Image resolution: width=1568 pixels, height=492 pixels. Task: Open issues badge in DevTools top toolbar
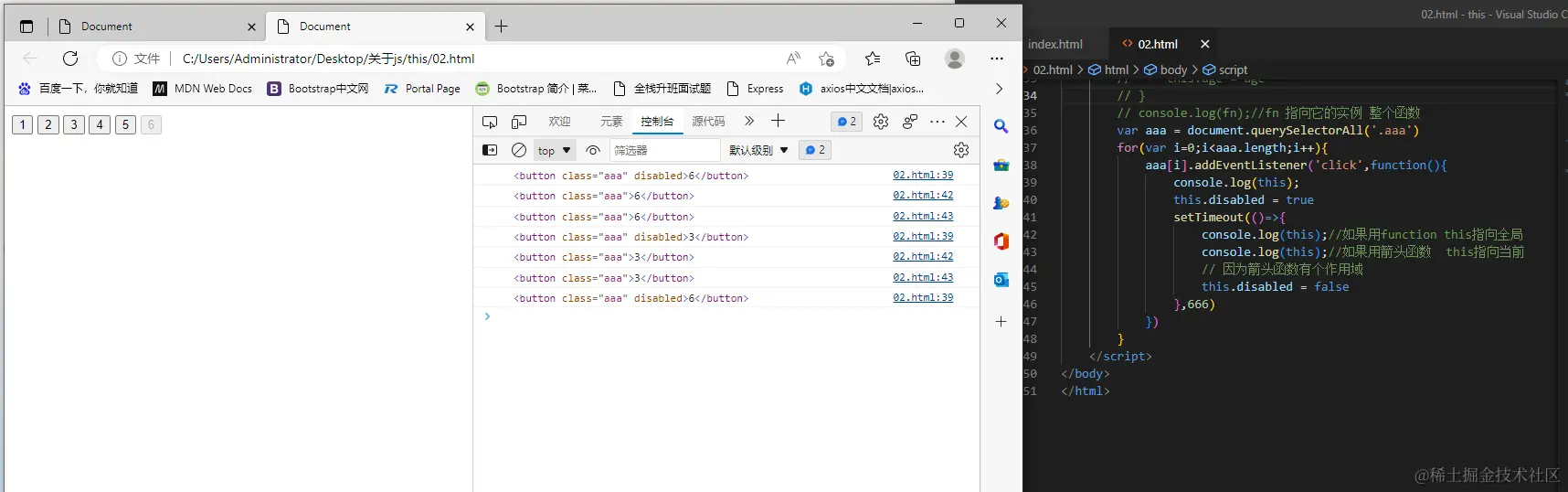(x=846, y=122)
